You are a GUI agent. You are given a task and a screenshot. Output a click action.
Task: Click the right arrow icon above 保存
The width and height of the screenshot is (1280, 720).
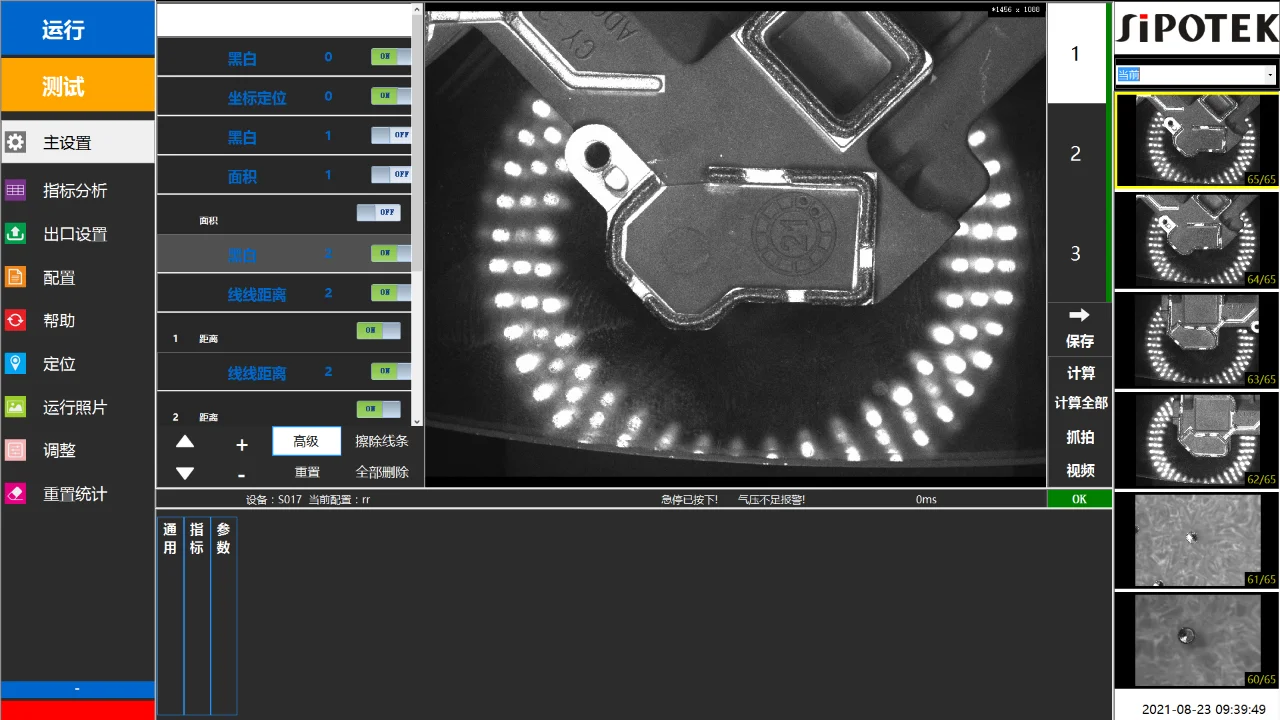1079,315
